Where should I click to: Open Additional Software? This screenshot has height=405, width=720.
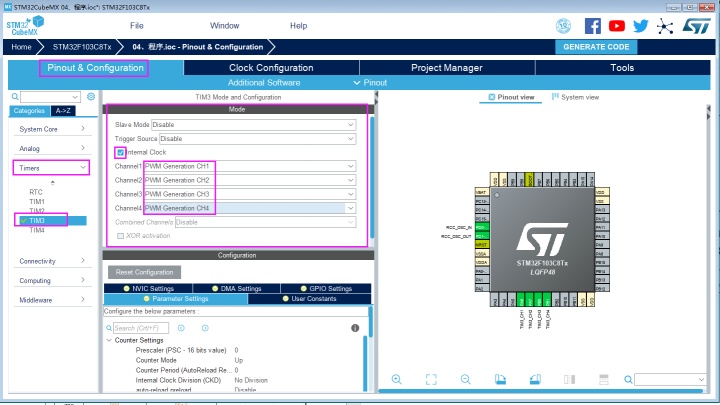tap(264, 83)
